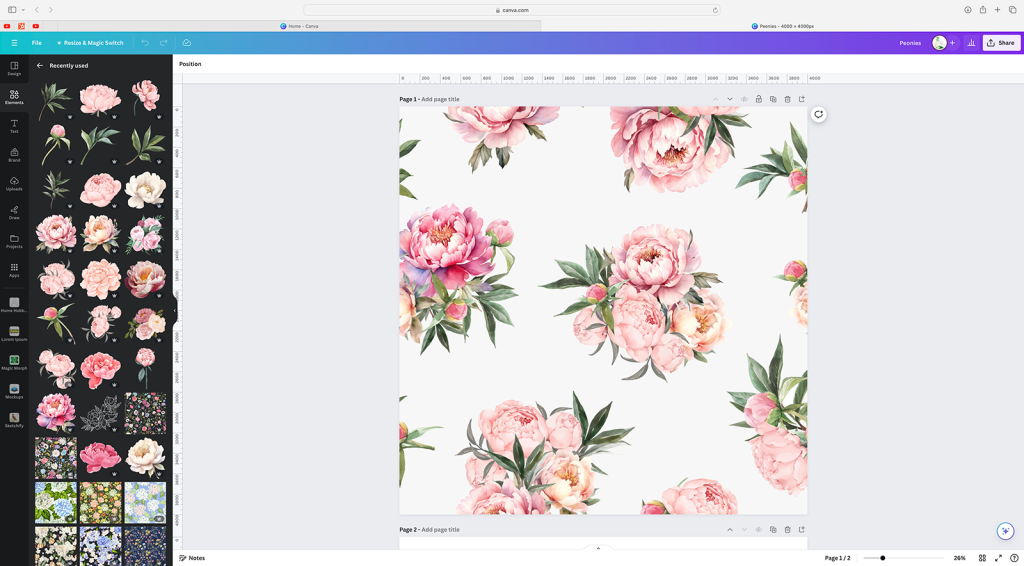
Task: Click the Share button
Action: point(1000,42)
